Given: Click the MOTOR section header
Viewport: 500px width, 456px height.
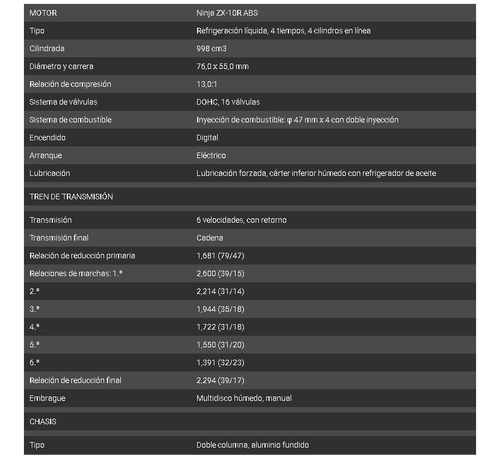Looking at the screenshot, I should (x=43, y=13).
